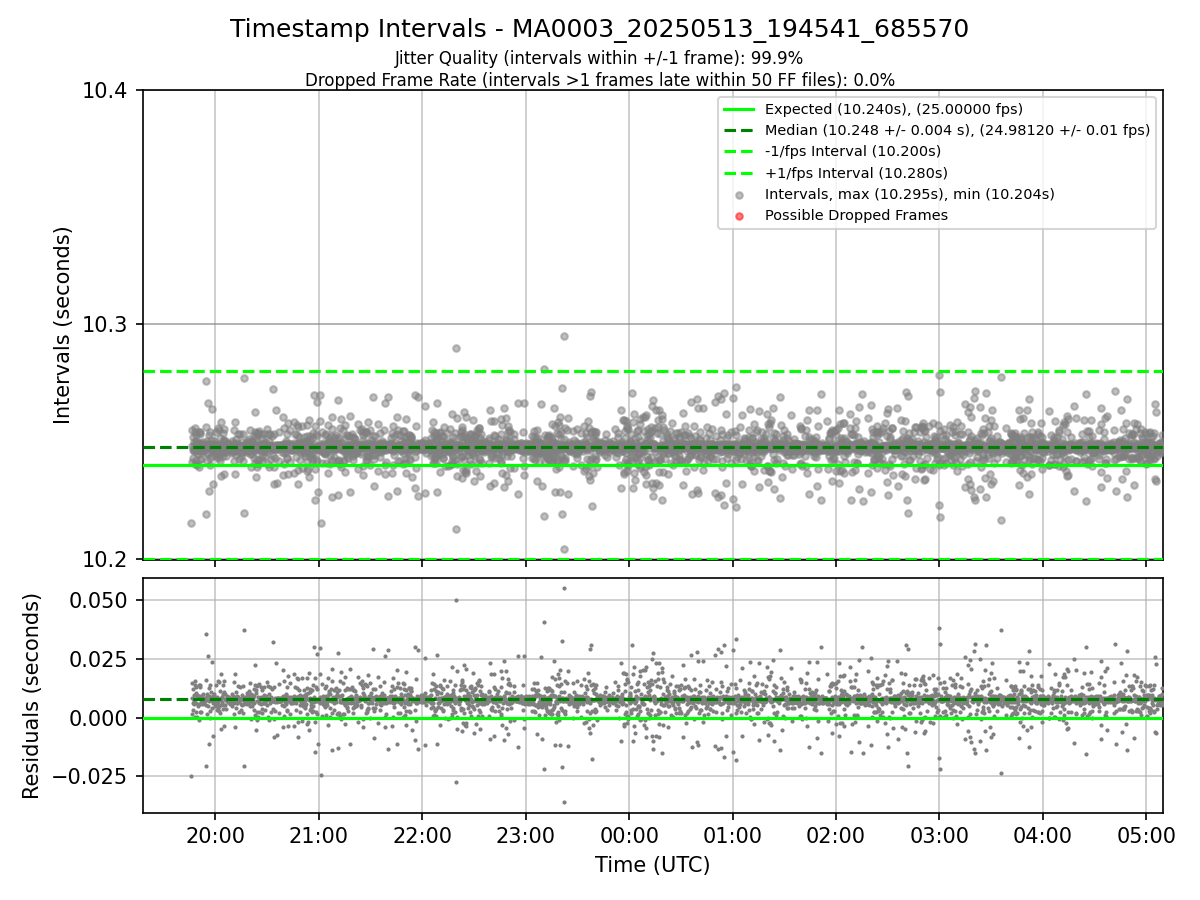Screen dimensions: 1200x900
Task: Click legend entry '+1/fps Interval (10.280s)'
Action: click(x=856, y=173)
